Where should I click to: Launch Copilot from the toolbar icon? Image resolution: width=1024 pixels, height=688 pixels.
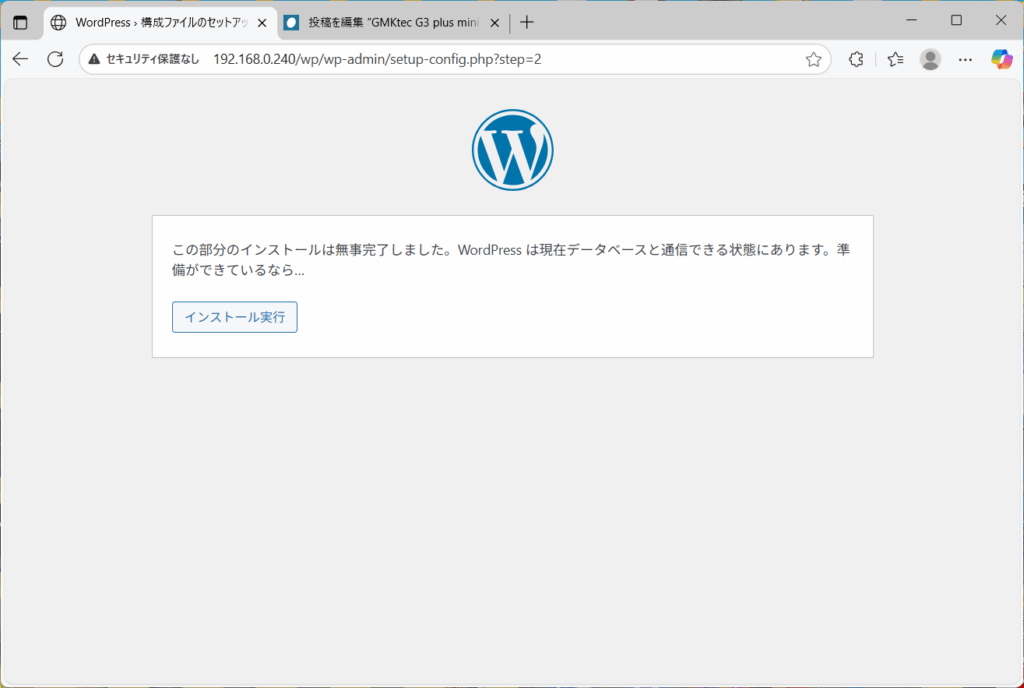(1001, 59)
